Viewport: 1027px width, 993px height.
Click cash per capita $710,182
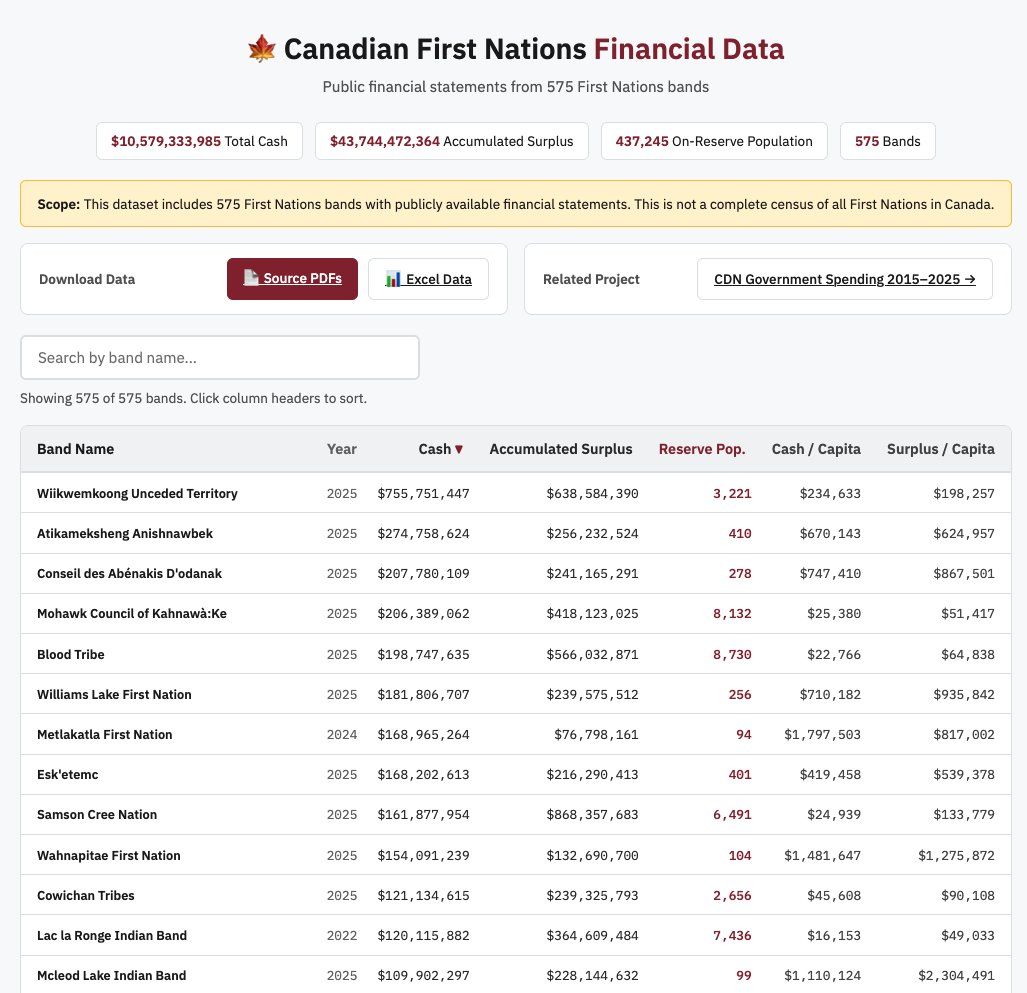(x=830, y=694)
